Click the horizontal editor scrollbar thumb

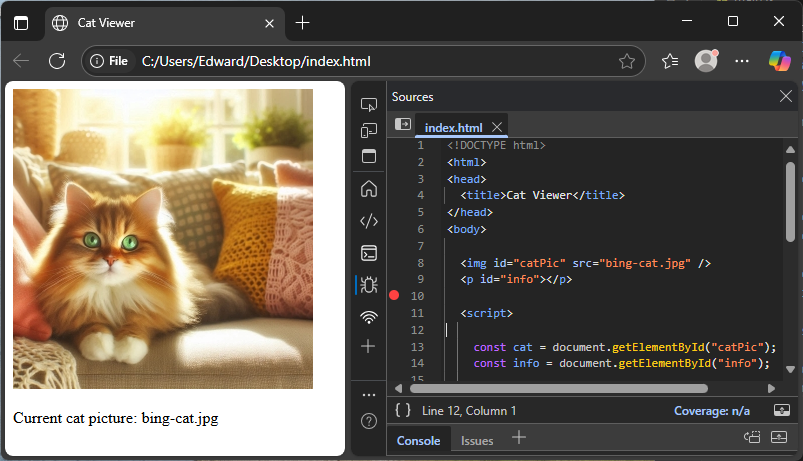(x=559, y=388)
